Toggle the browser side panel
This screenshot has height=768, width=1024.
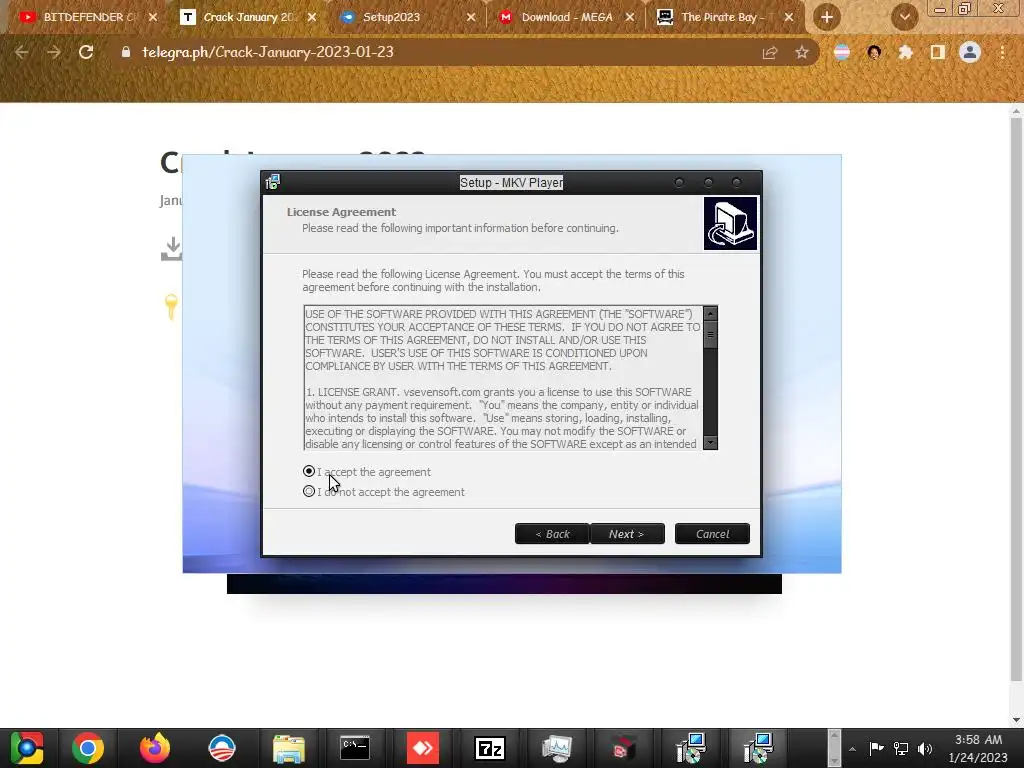[938, 52]
